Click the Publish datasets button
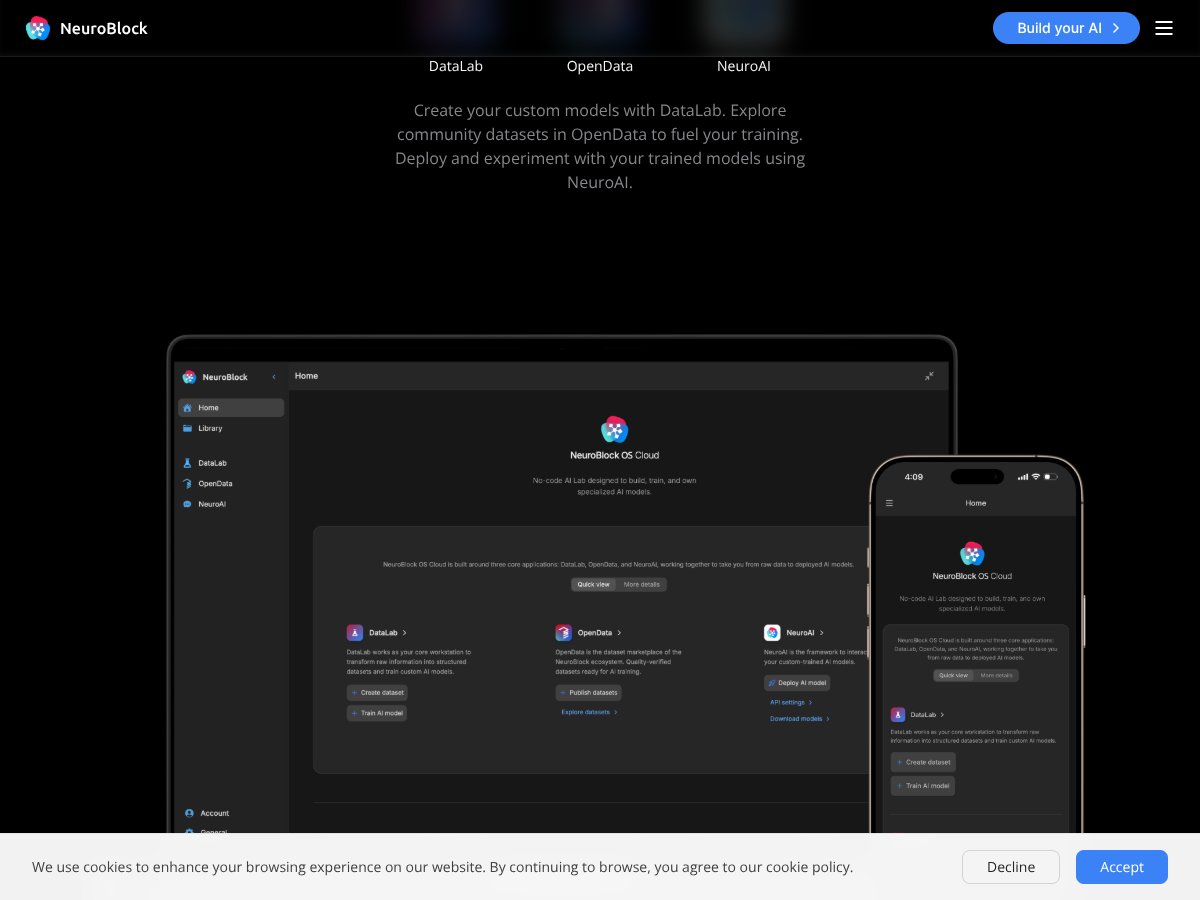The width and height of the screenshot is (1200, 900). click(588, 692)
